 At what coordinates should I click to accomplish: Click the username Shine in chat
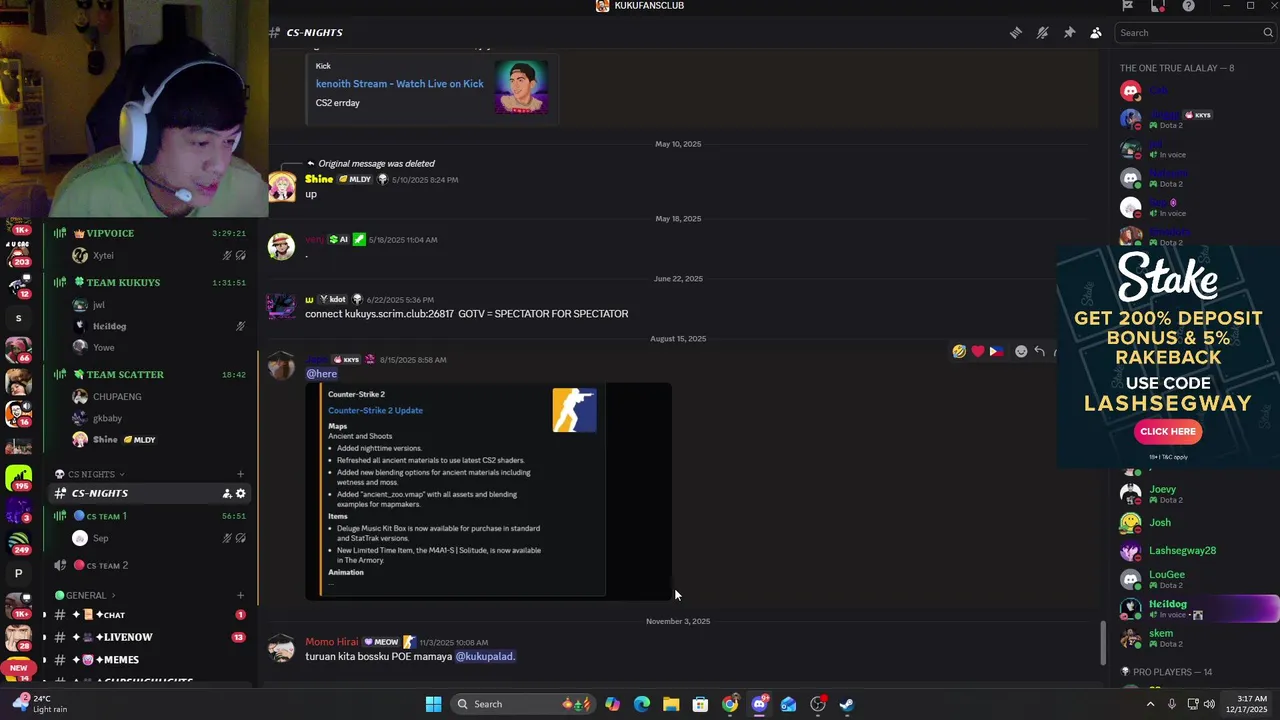tap(319, 179)
